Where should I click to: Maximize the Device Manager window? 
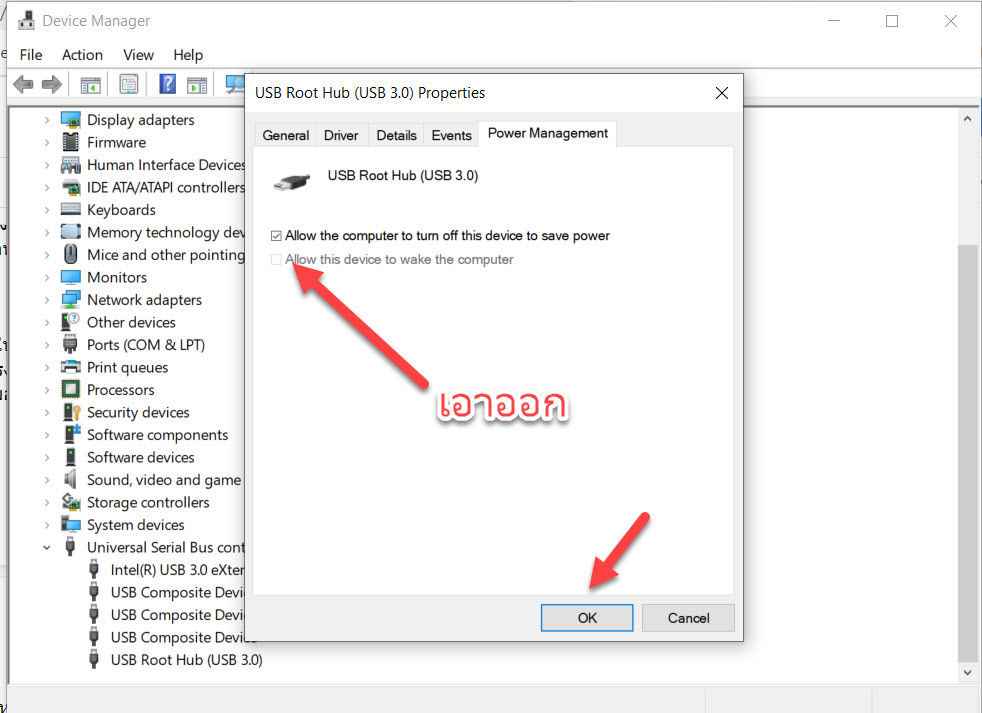click(892, 21)
